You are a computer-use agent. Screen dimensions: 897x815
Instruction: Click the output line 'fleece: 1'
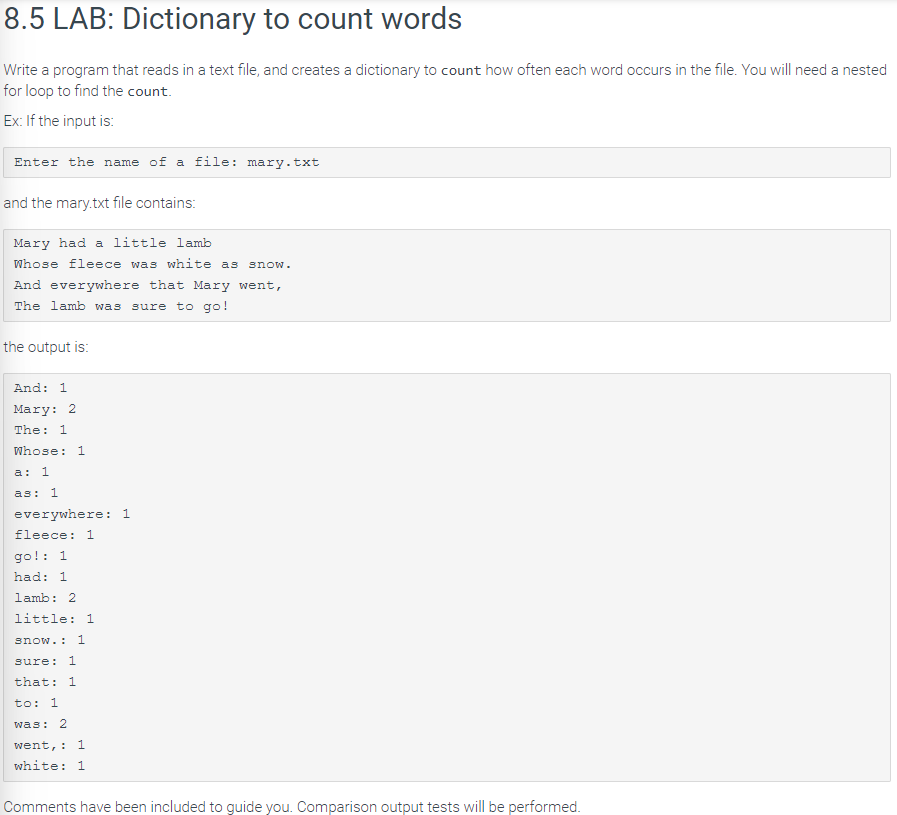[54, 535]
